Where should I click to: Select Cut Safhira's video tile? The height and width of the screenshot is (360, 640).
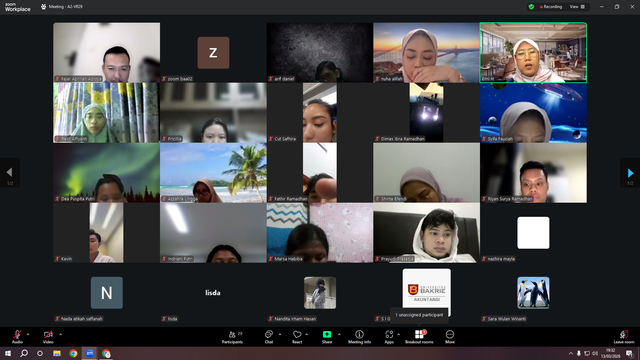click(320, 113)
